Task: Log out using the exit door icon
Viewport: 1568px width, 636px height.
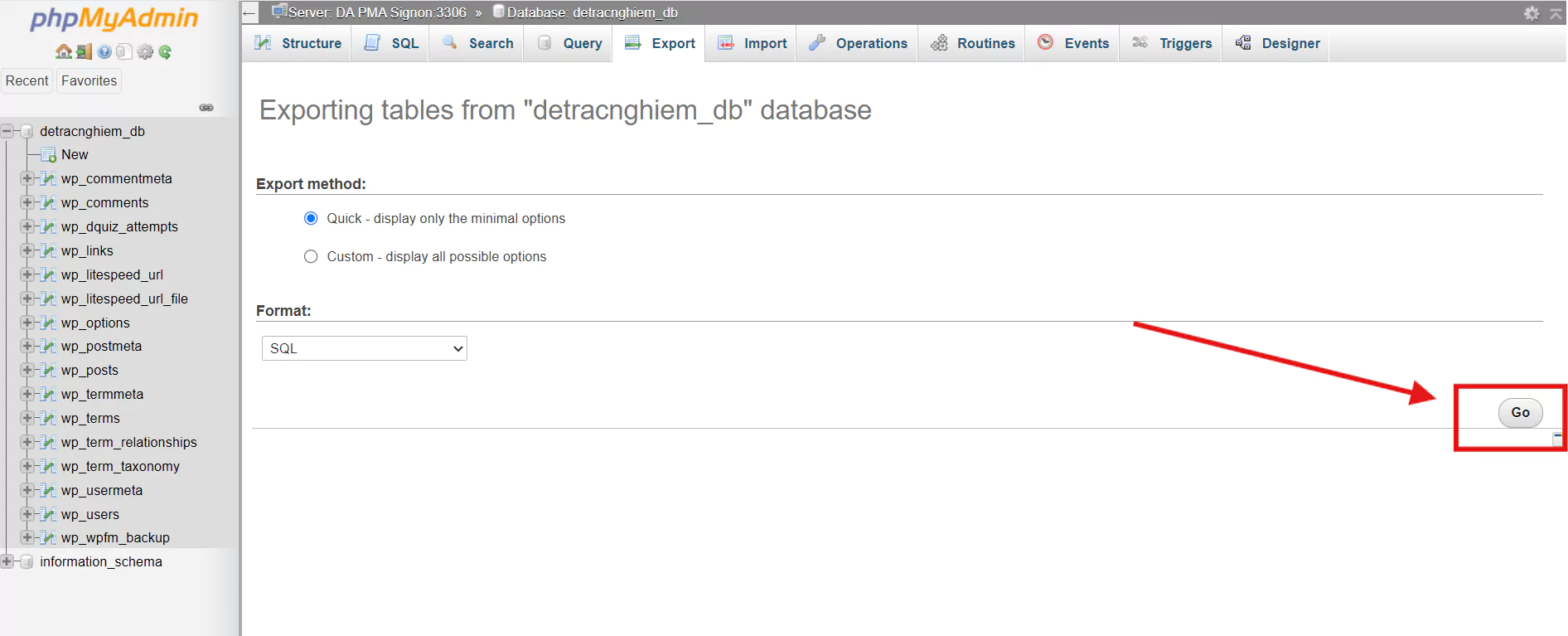Action: [84, 52]
